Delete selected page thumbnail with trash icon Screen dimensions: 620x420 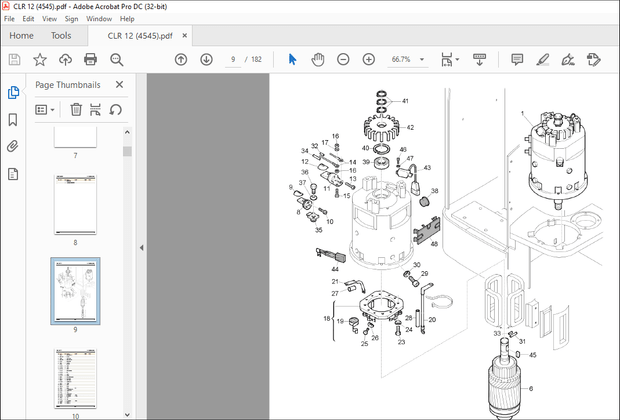click(76, 110)
